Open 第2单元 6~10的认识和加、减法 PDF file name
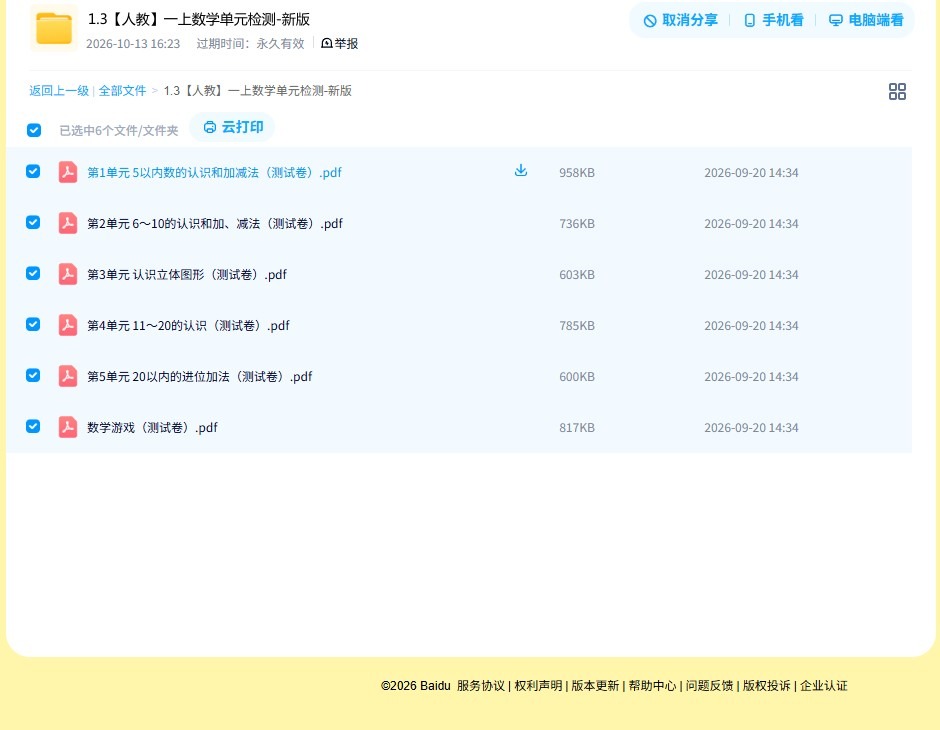 [x=215, y=224]
